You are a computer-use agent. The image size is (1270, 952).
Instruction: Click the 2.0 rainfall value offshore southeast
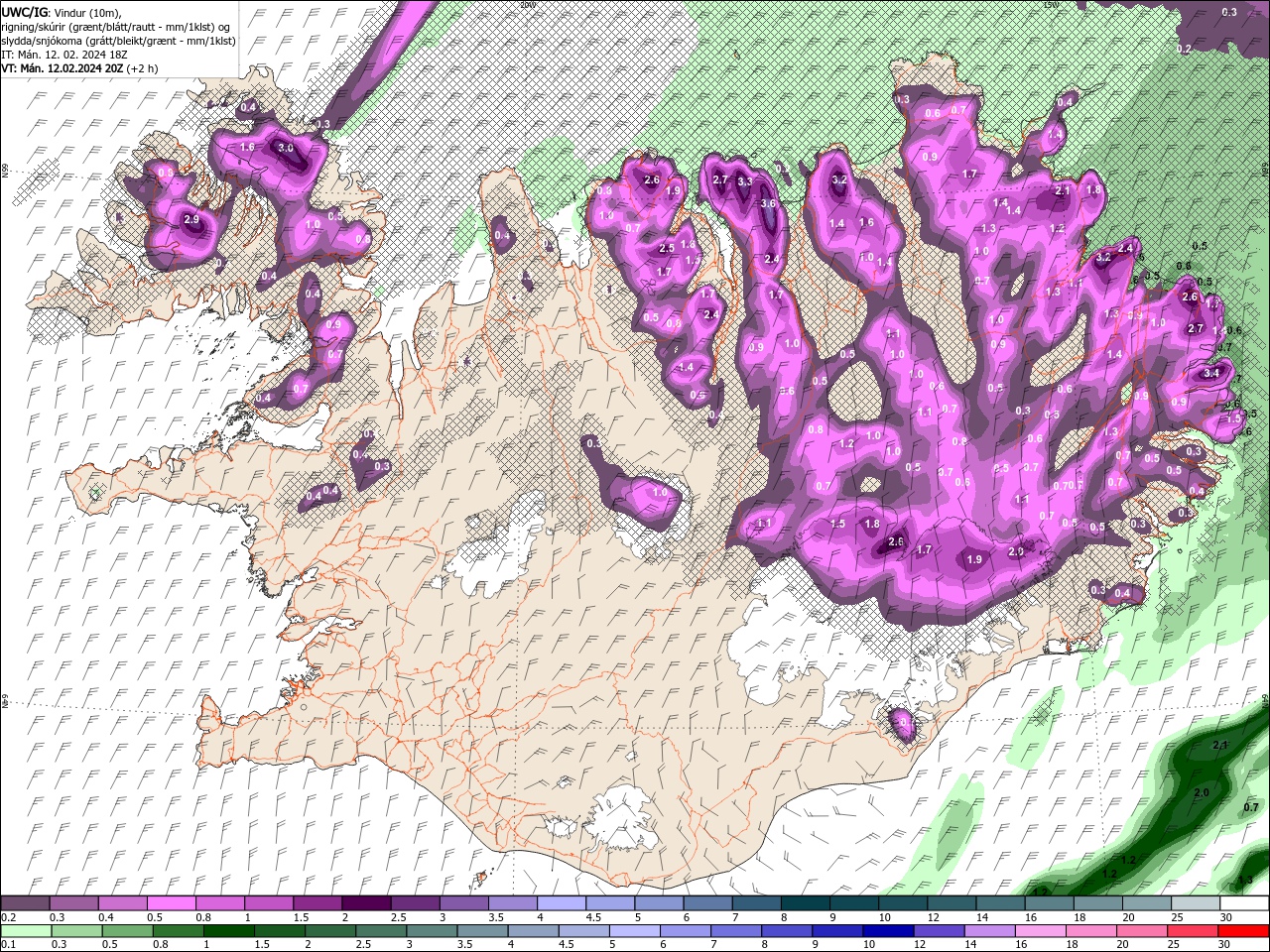tap(1202, 793)
